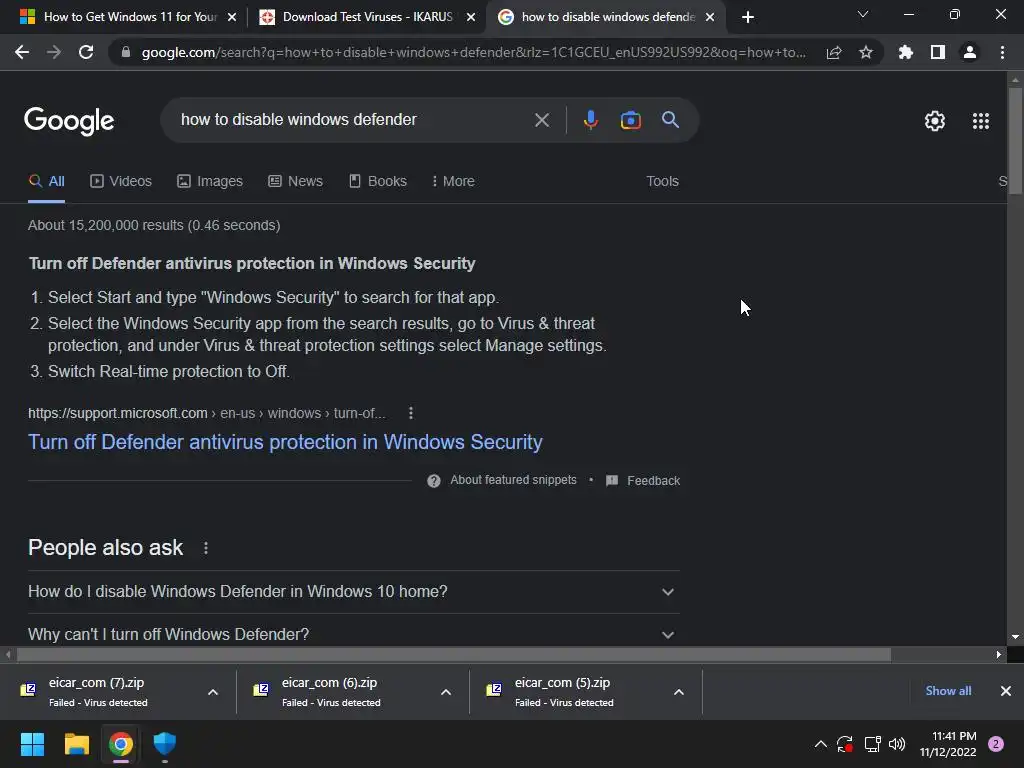1024x768 pixels.
Task: Click the vertical page scrollbar
Action: [x=1015, y=140]
